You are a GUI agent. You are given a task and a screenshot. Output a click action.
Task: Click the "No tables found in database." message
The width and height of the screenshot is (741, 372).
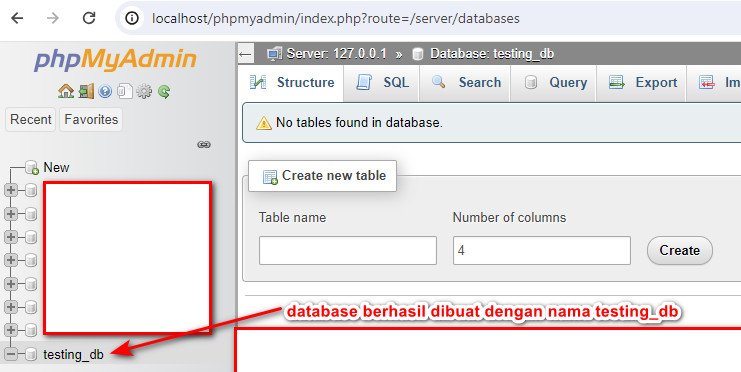[359, 123]
